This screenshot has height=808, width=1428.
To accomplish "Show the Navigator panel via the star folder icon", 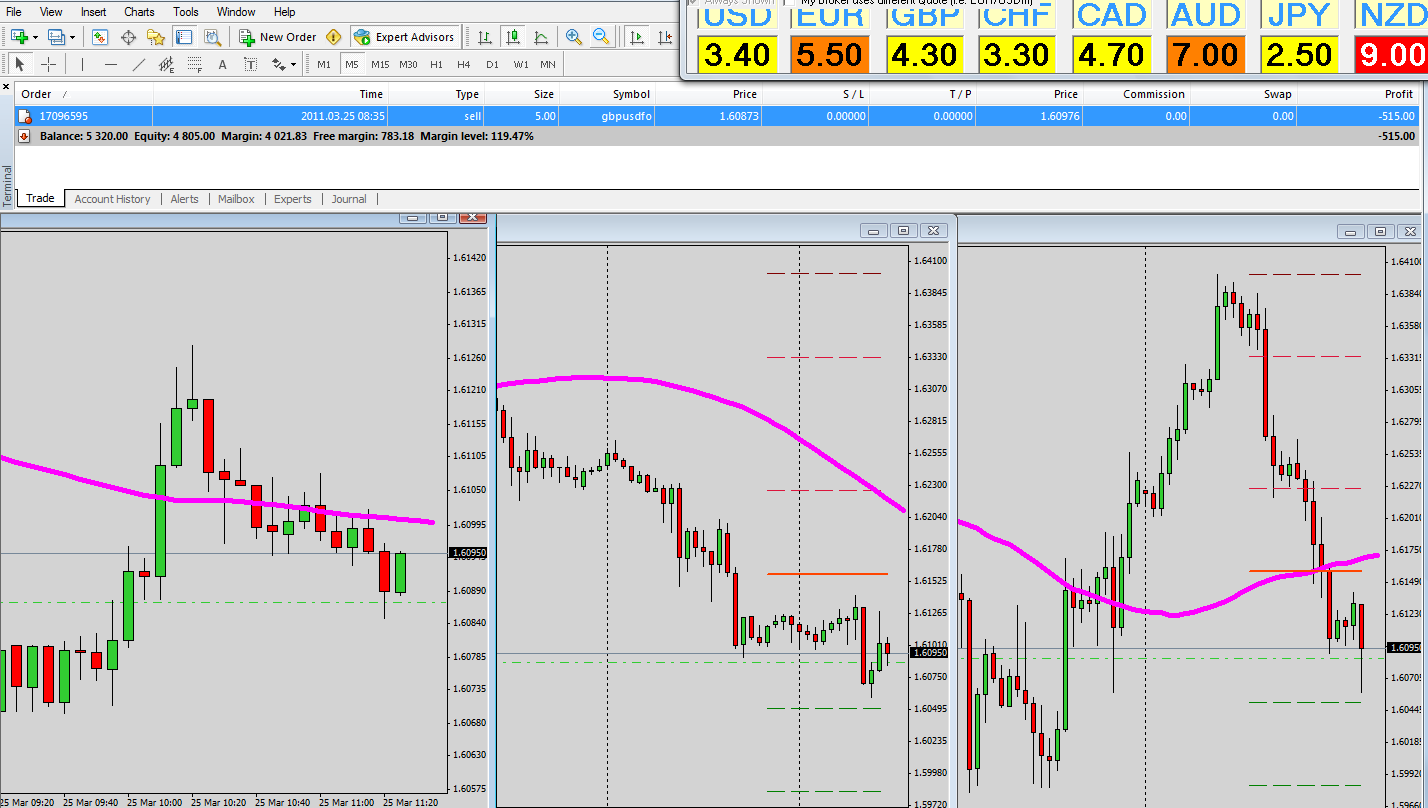I will (x=156, y=37).
